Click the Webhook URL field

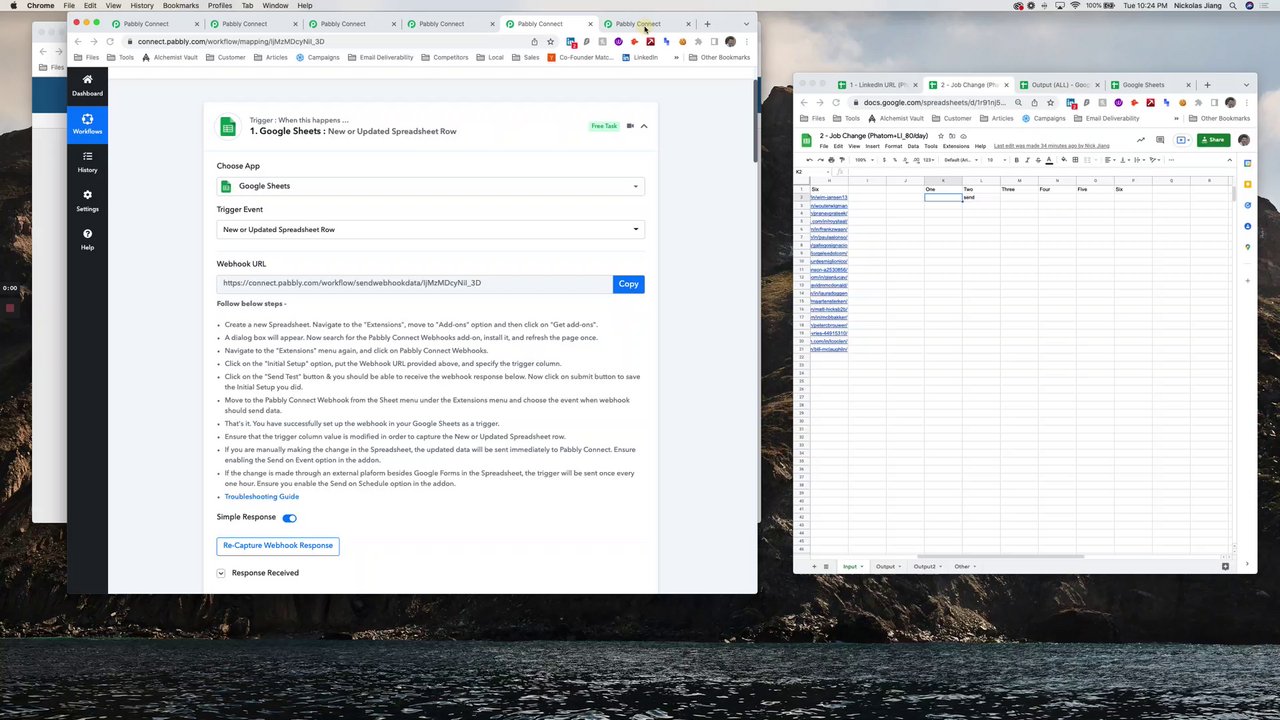414,283
